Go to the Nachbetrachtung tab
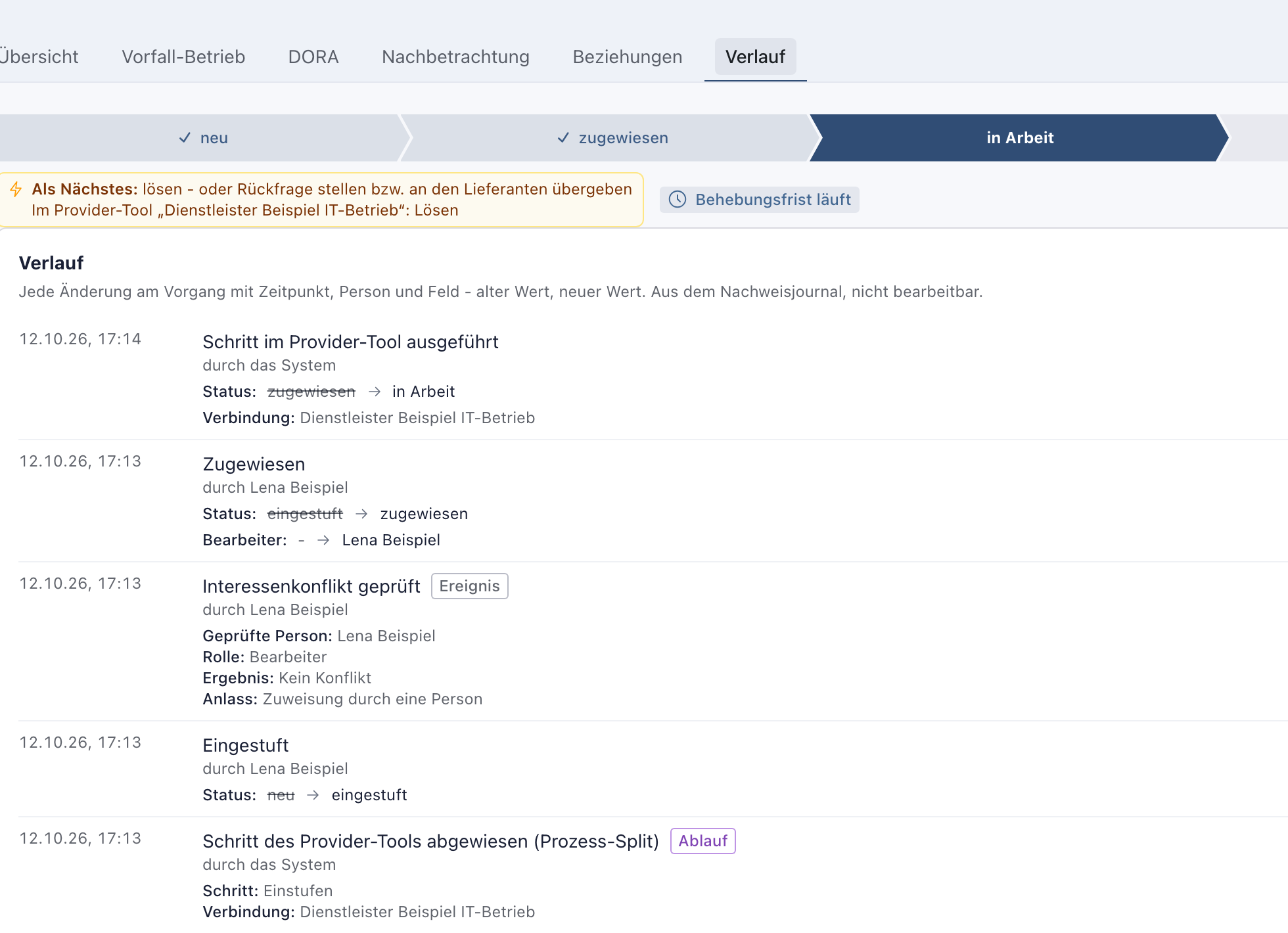Image resolution: width=1288 pixels, height=933 pixels. (x=455, y=57)
